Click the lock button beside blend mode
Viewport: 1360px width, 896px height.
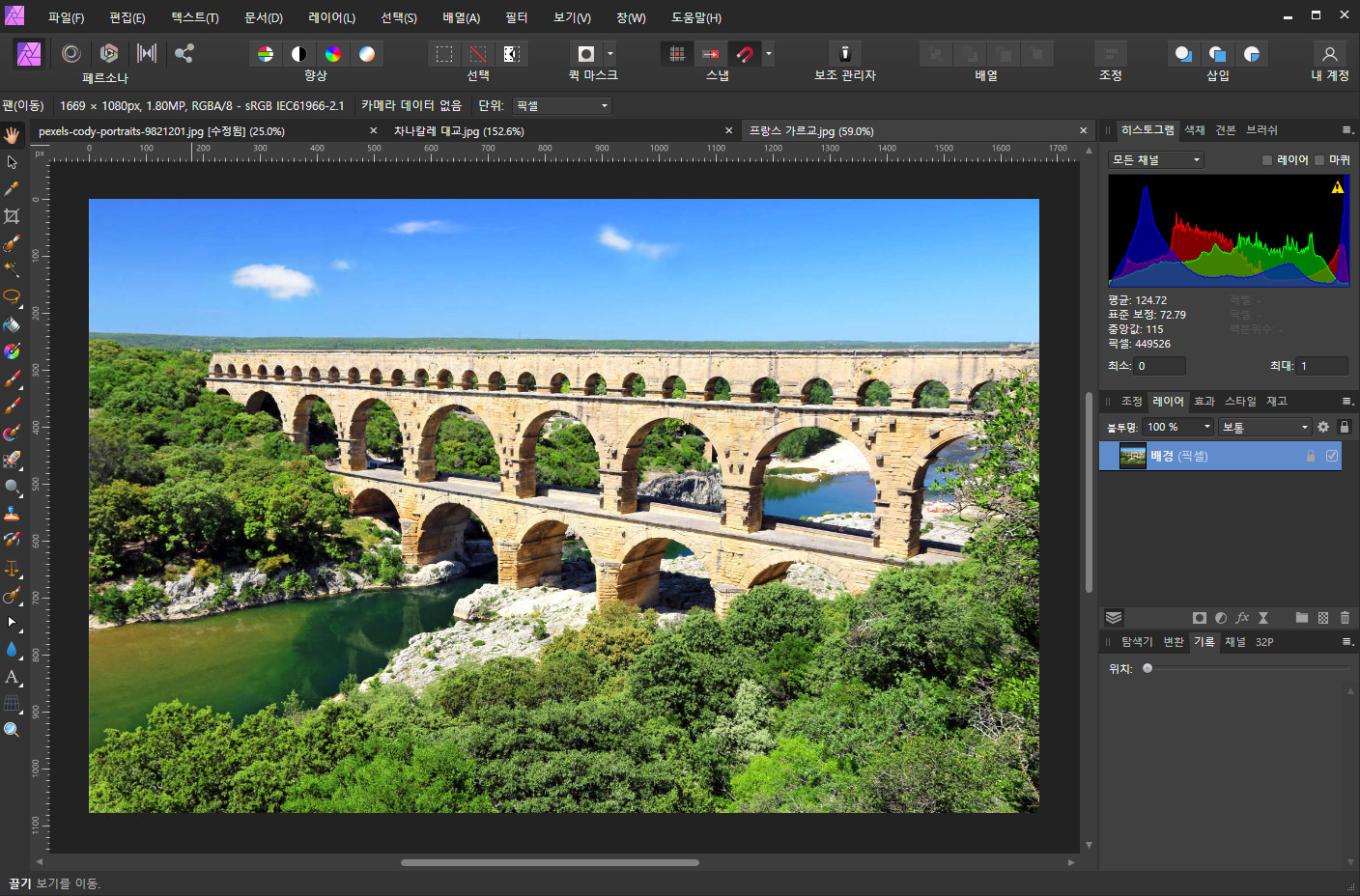point(1345,427)
